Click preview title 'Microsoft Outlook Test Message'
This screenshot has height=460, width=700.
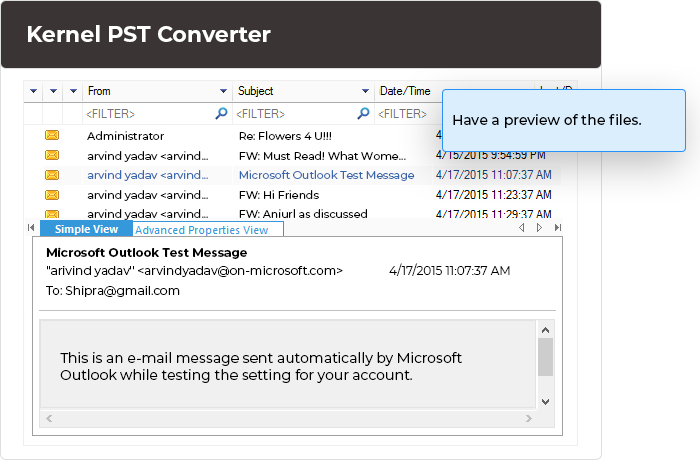pyautogui.click(x=146, y=252)
